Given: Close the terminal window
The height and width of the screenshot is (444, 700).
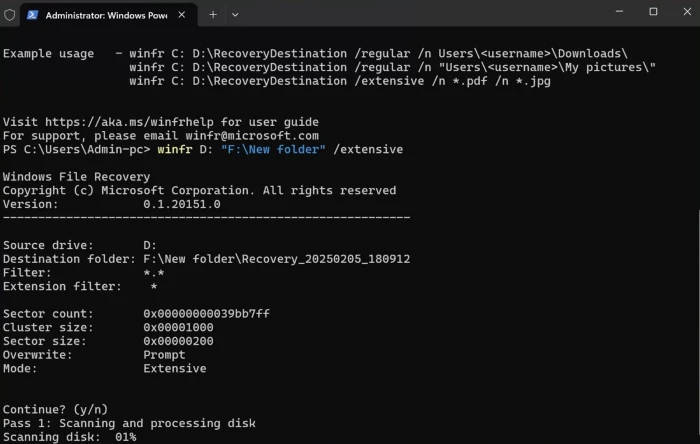Looking at the screenshot, I should coord(685,12).
